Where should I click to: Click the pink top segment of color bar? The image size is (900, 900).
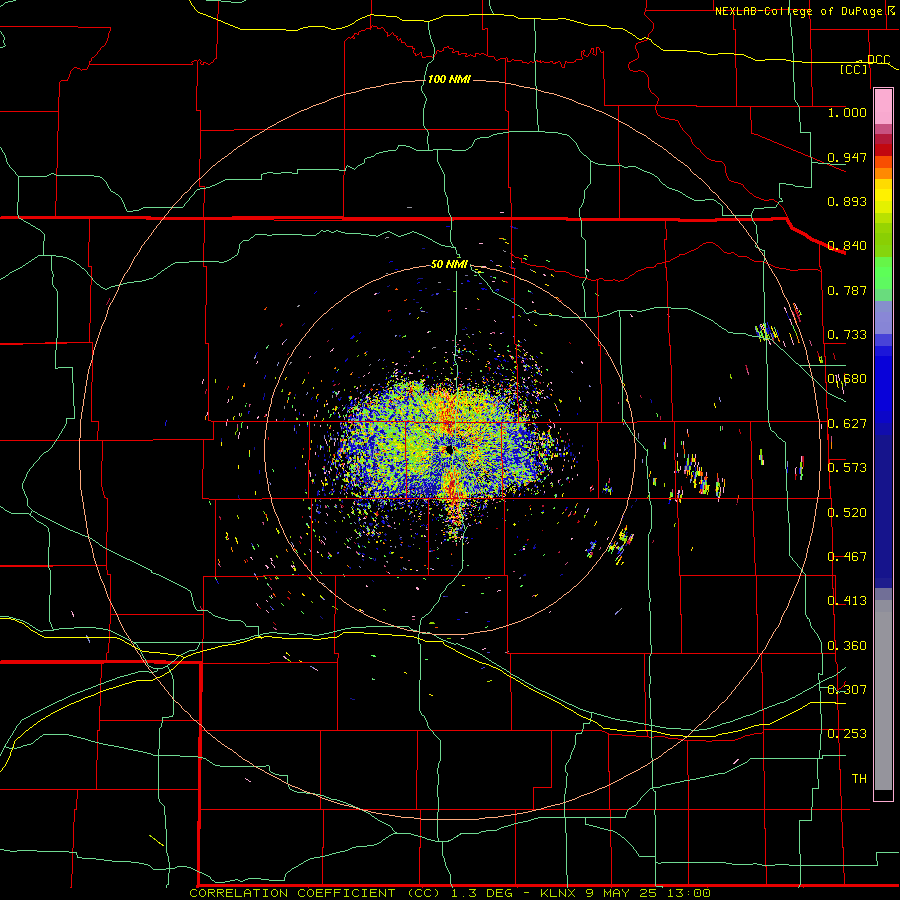(x=883, y=107)
